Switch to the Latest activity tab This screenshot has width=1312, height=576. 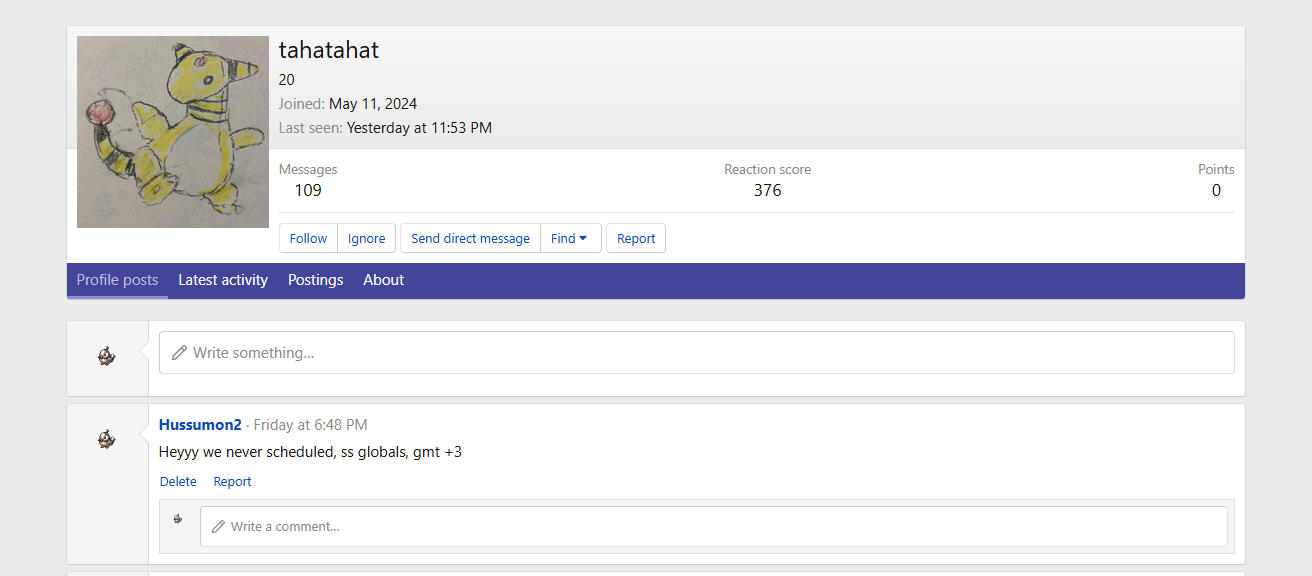[x=223, y=280]
